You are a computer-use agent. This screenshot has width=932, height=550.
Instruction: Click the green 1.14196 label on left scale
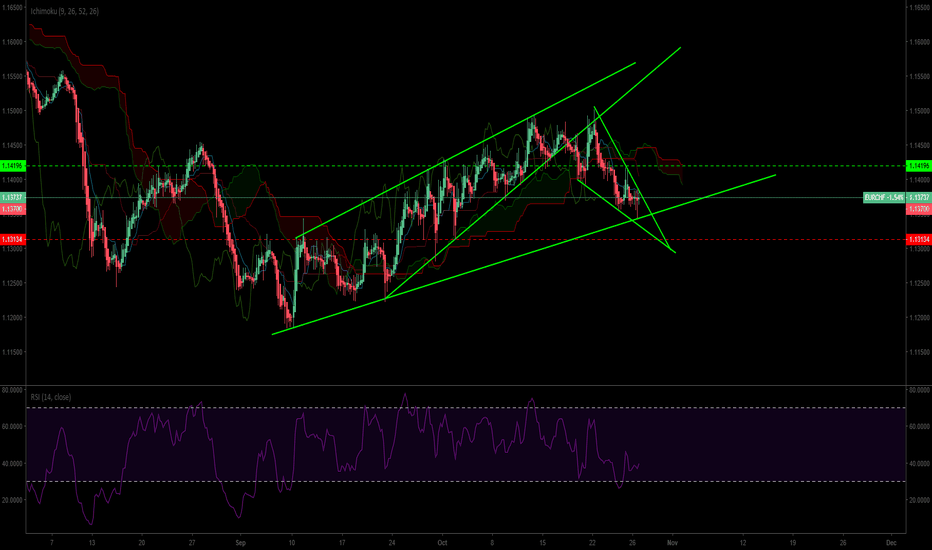(12, 166)
